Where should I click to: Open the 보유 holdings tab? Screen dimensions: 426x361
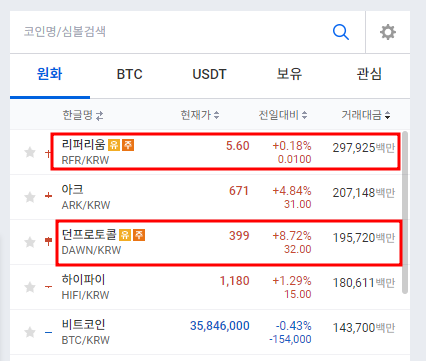coord(289,74)
